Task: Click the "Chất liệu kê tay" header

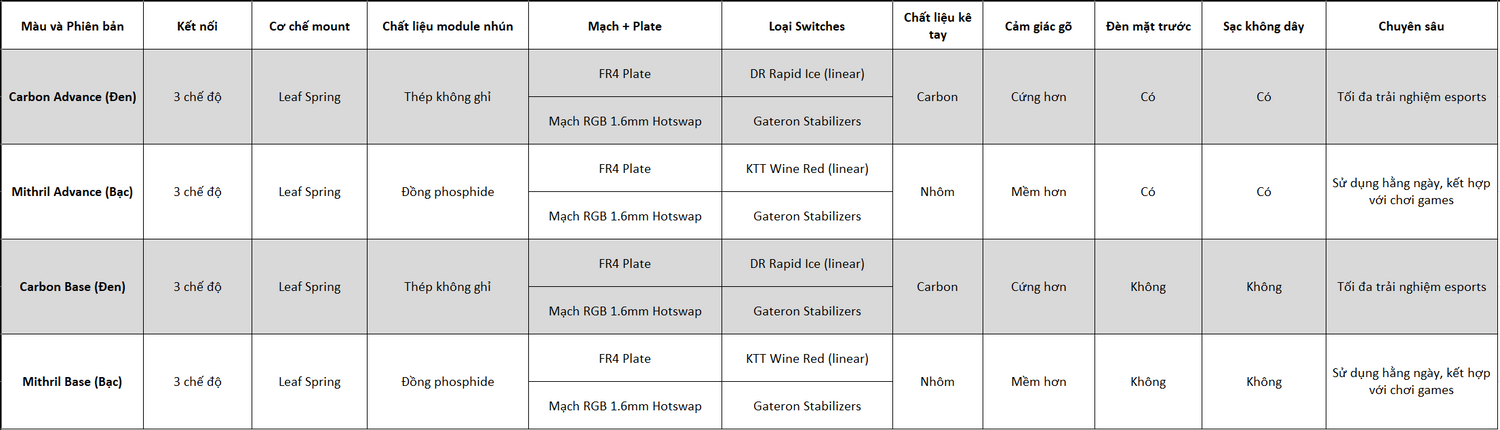Action: 937,26
